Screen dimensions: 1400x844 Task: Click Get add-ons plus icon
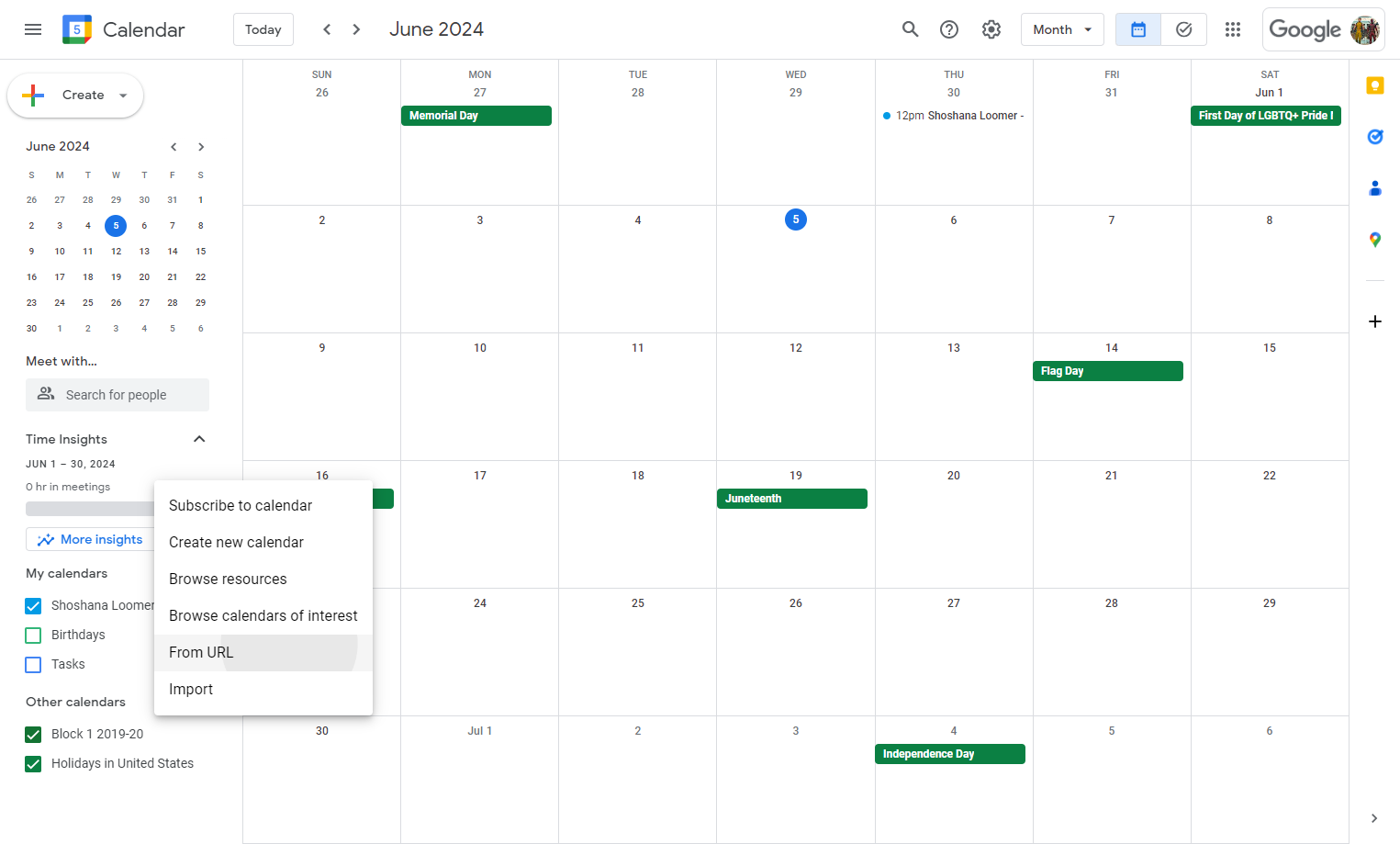[1374, 321]
